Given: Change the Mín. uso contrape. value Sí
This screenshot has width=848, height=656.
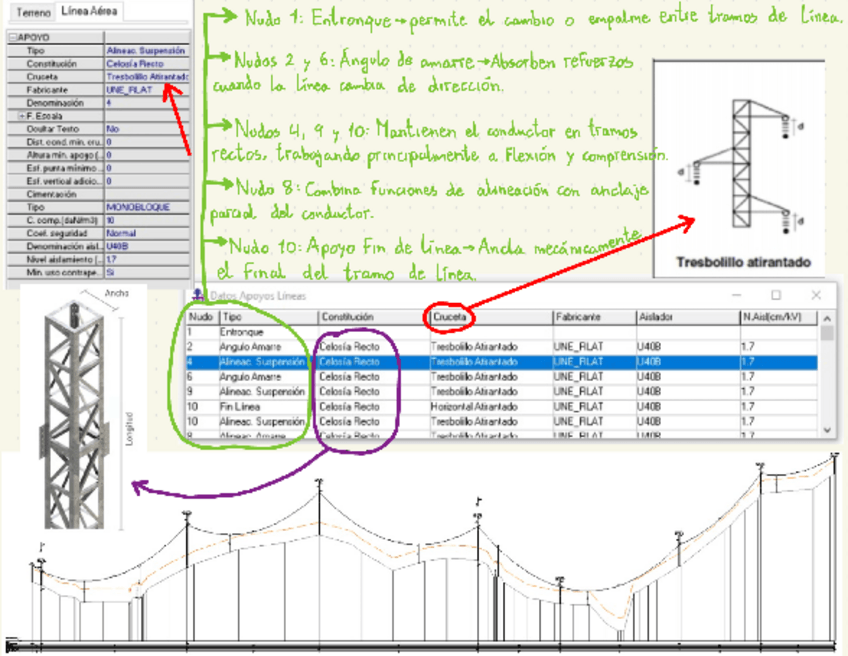Looking at the screenshot, I should point(147,272).
